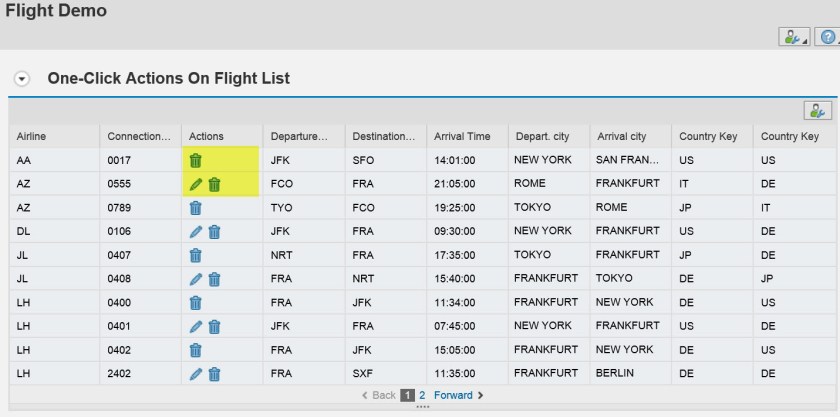
Task: Edit flight LH 2402 with pencil icon
Action: click(196, 374)
